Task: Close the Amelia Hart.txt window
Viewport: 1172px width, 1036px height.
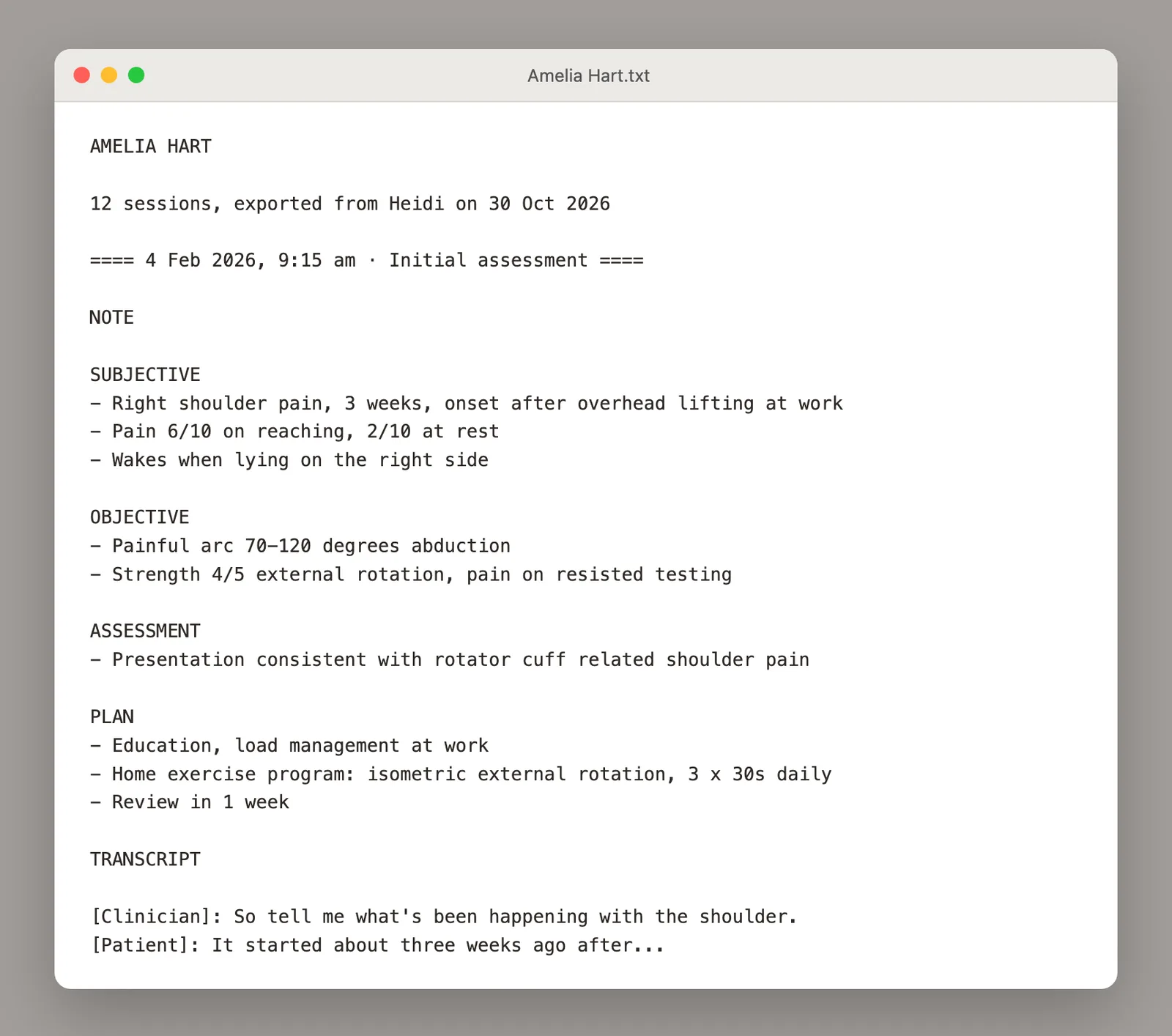Action: [x=82, y=75]
